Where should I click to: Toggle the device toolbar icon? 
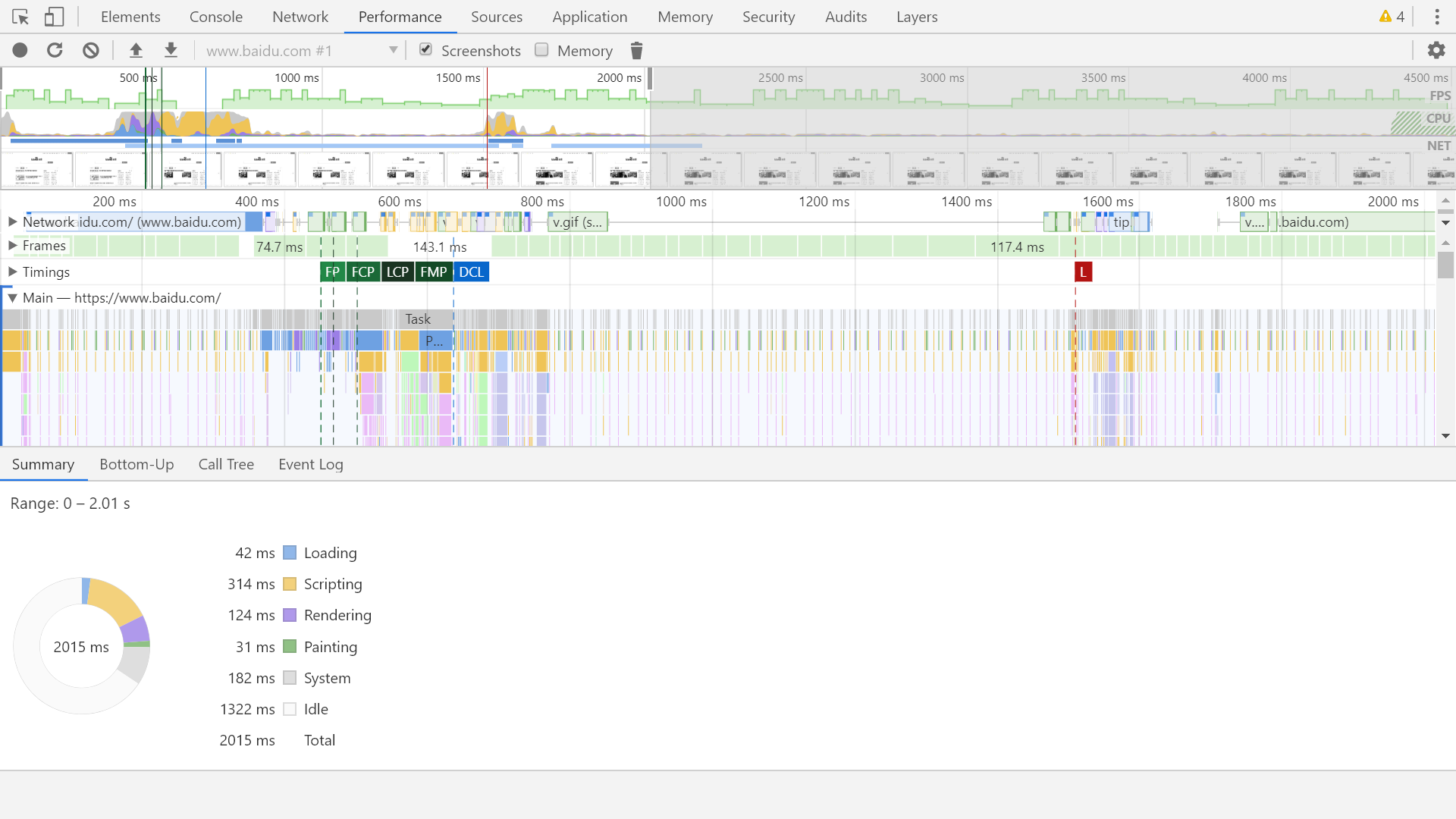tap(54, 17)
